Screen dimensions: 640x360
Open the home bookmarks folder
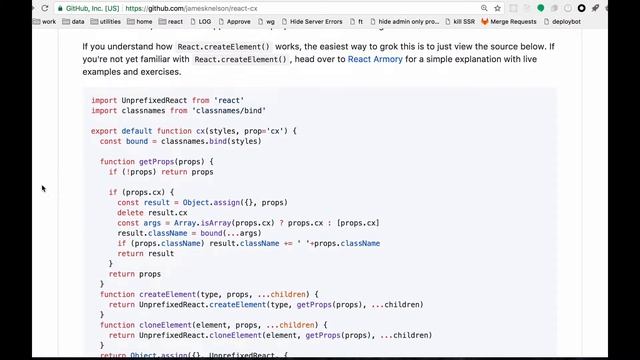click(140, 22)
